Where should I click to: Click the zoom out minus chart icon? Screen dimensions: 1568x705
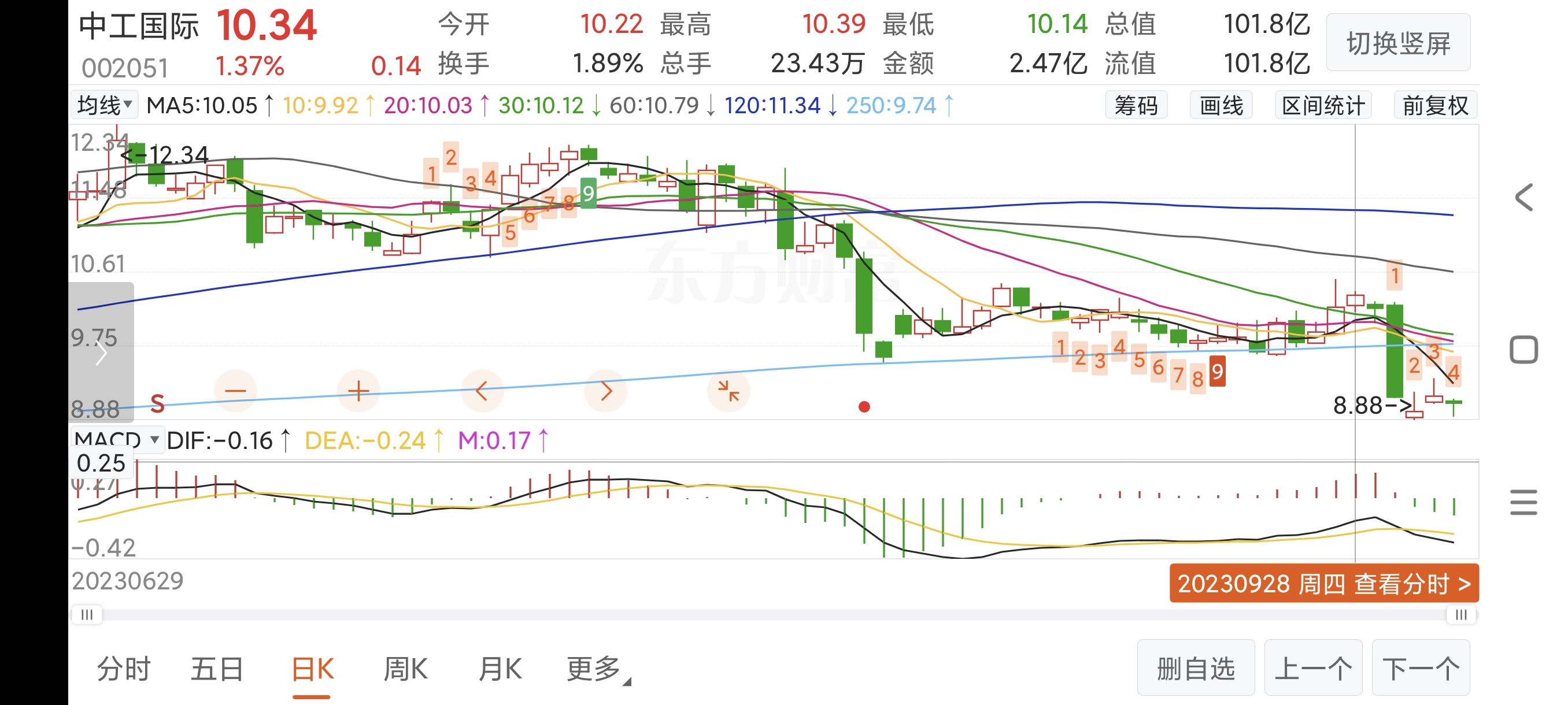pyautogui.click(x=235, y=391)
